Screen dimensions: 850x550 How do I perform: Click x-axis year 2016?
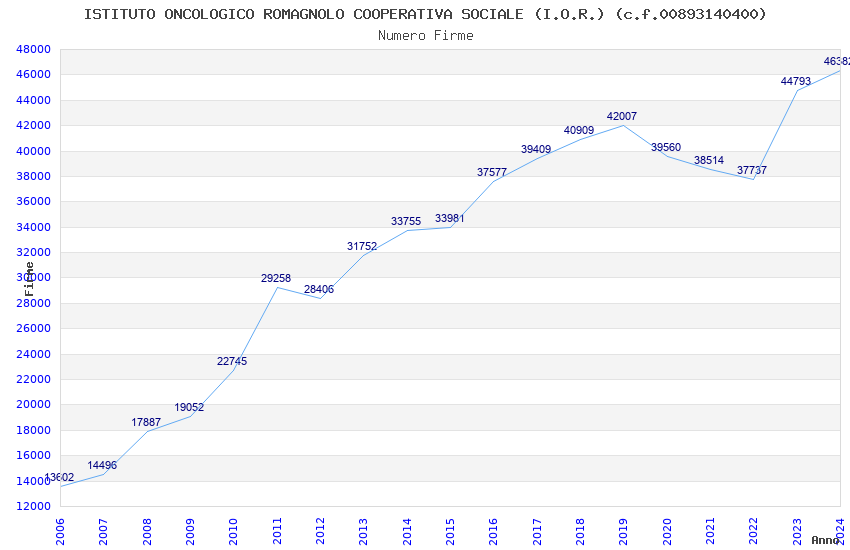(x=493, y=532)
